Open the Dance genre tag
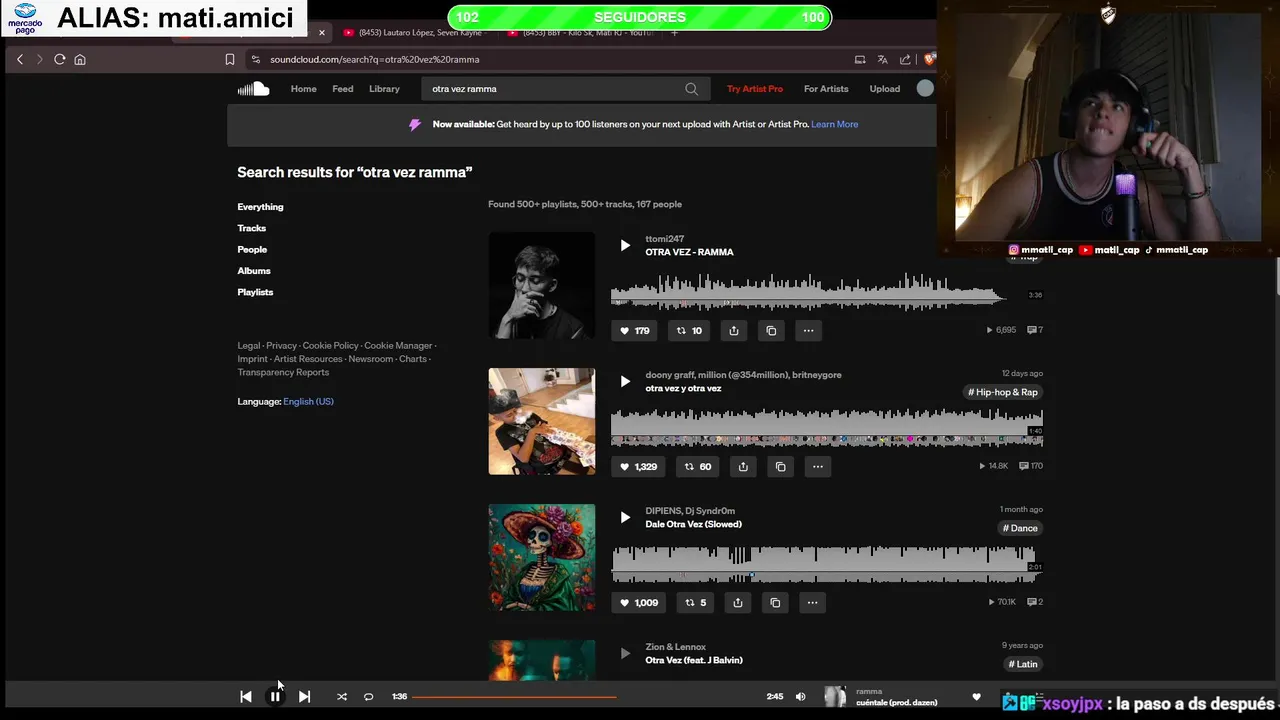 pyautogui.click(x=1020, y=528)
